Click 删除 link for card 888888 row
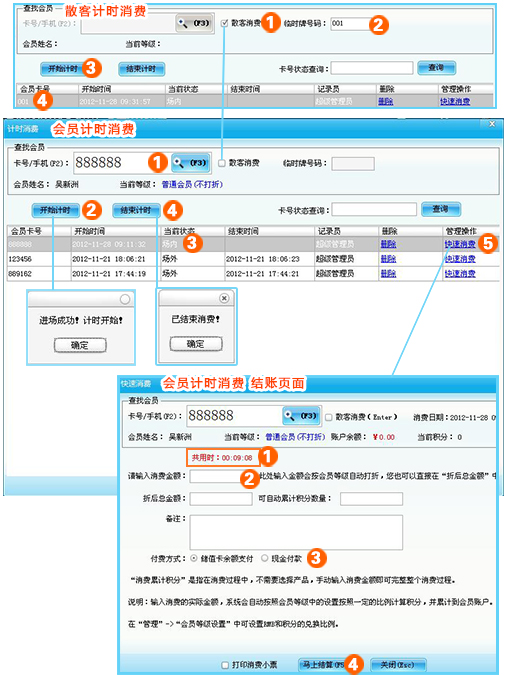This screenshot has height=675, width=505. (388, 244)
